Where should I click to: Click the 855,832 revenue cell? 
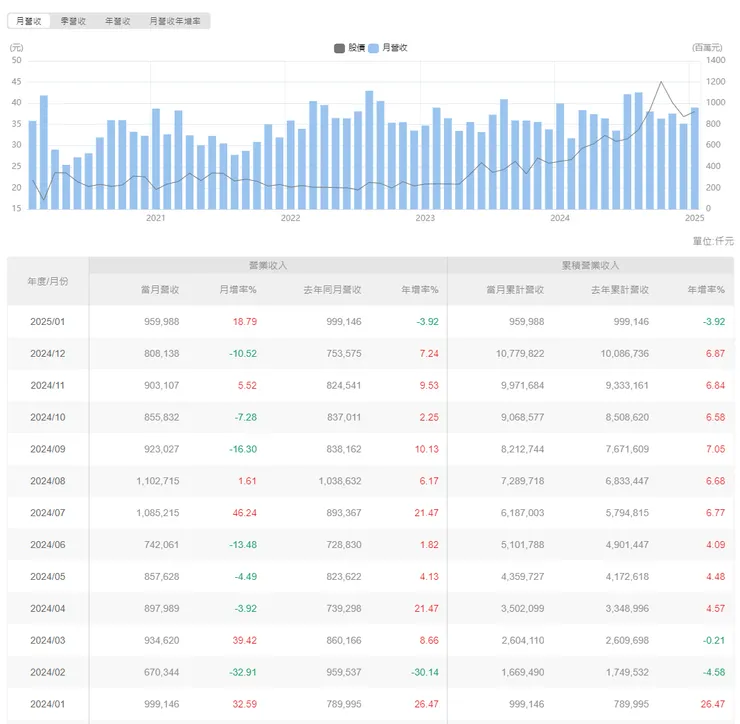[x=162, y=417]
